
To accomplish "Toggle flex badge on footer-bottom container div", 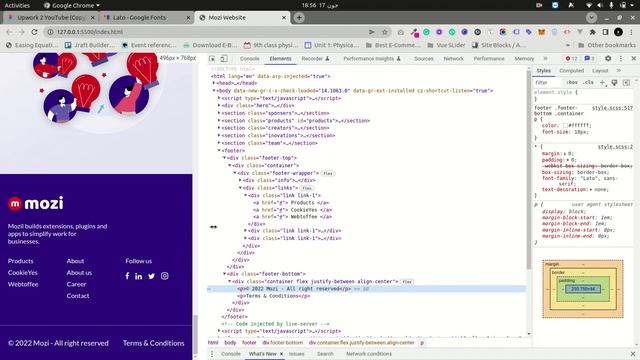I will 407,282.
